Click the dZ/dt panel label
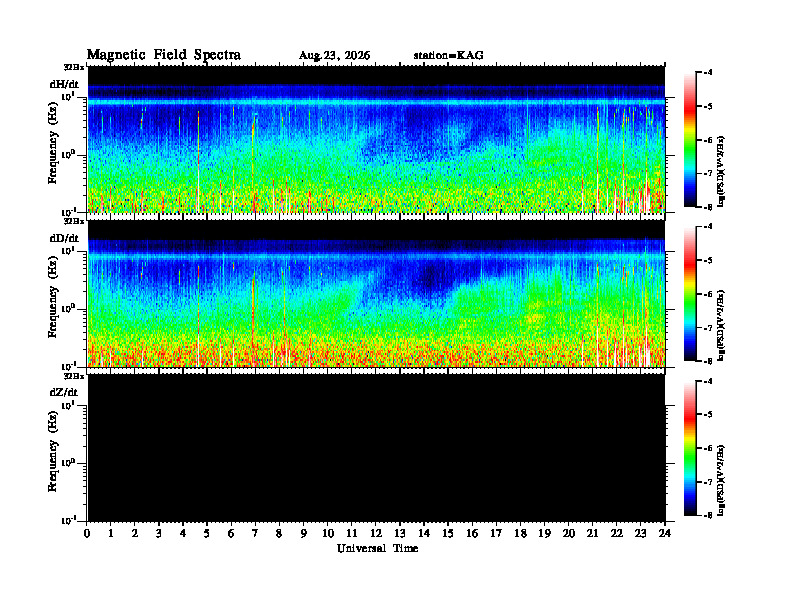This screenshot has width=792, height=612. point(64,392)
